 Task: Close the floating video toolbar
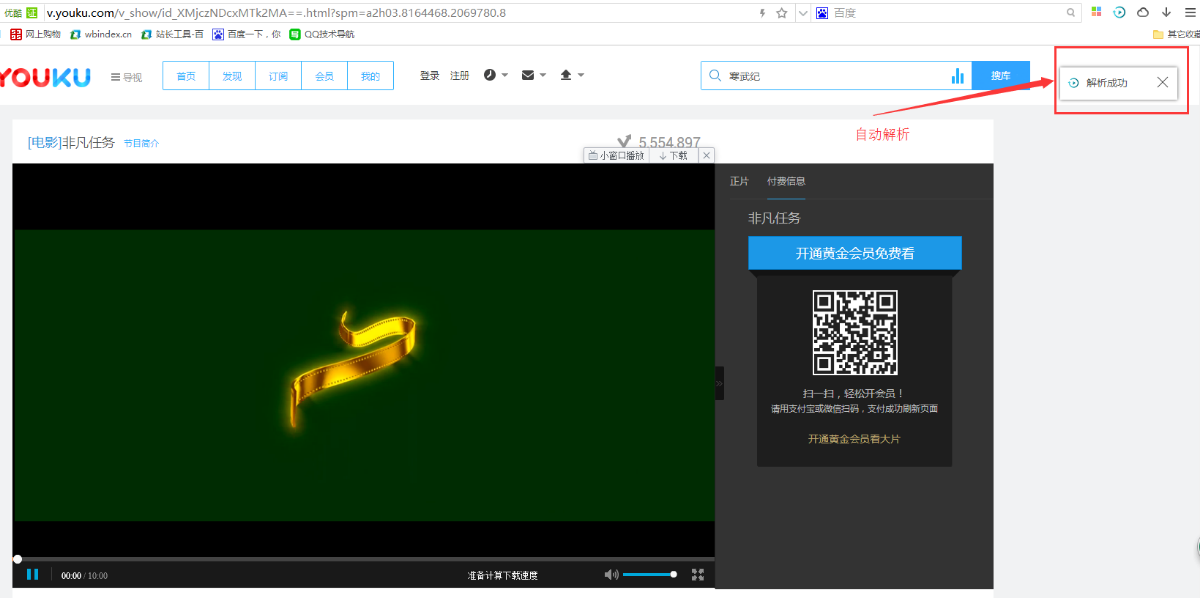pos(706,156)
